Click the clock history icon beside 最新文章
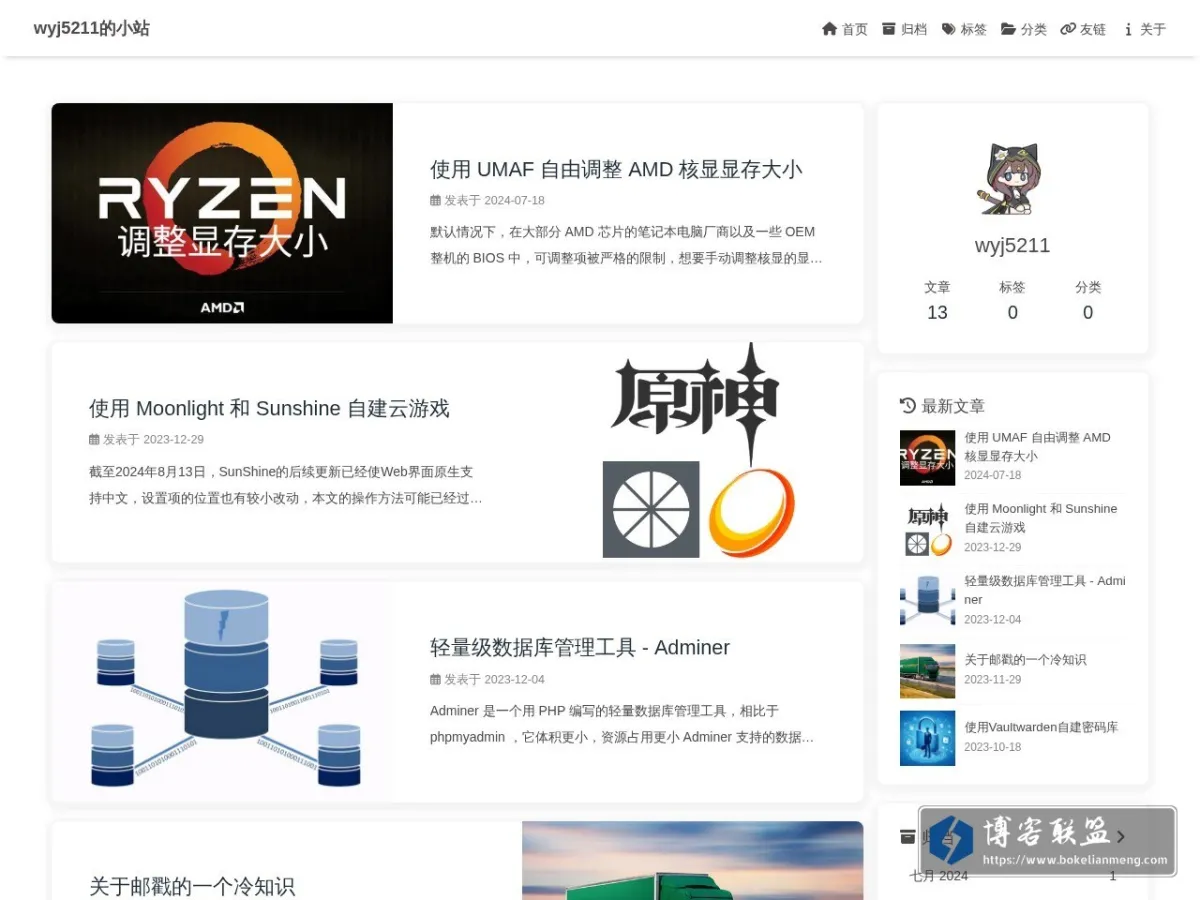 point(908,405)
